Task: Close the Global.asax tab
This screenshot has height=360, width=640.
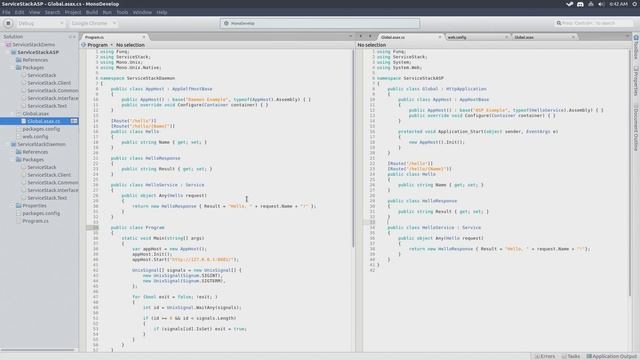Action: tap(573, 37)
